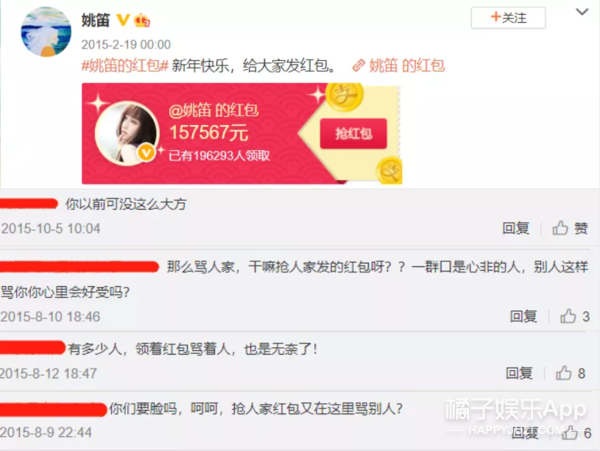Click the gold coin at envelope top

click(x=344, y=96)
